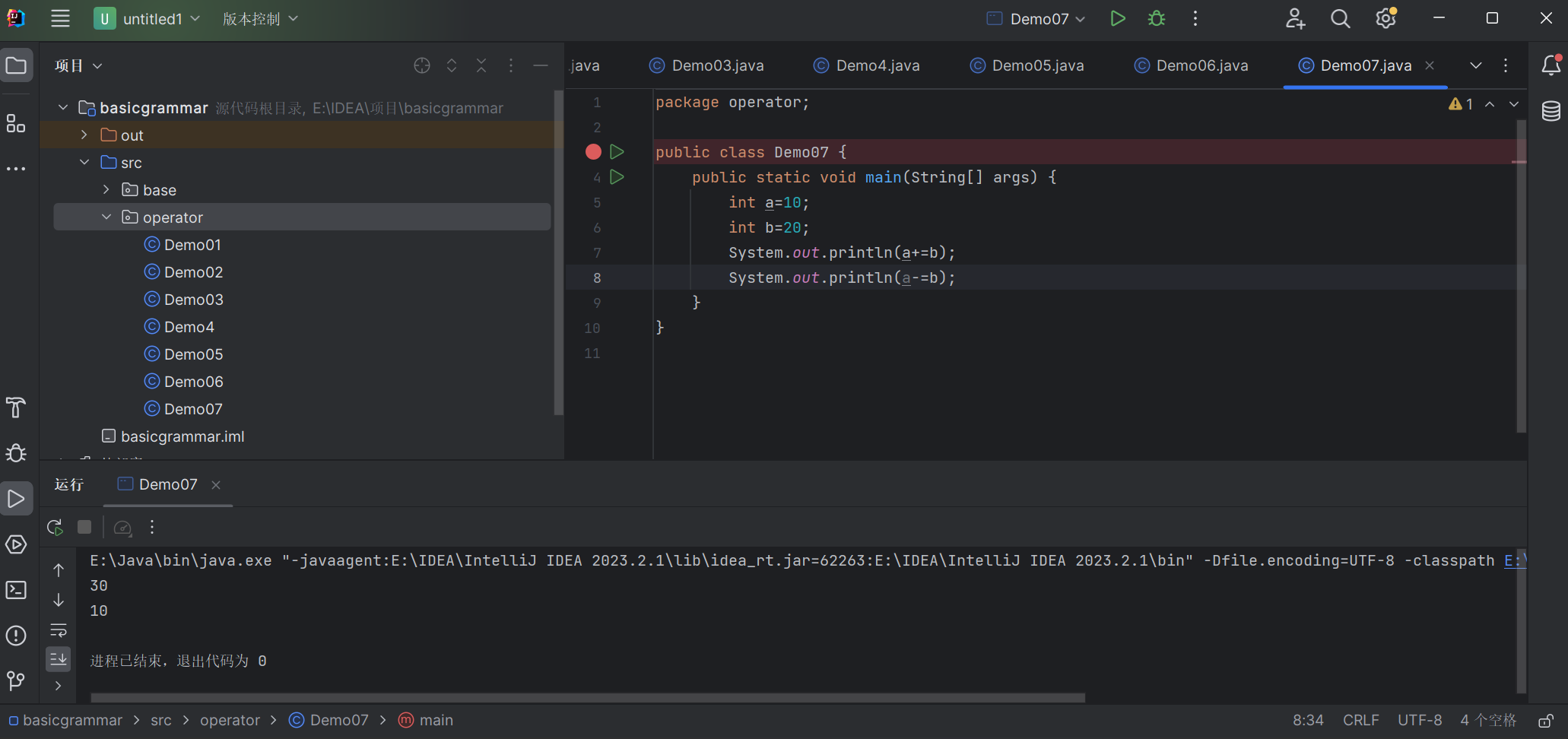
Task: Click the horizontal scrollbar in Run console
Action: (587, 697)
